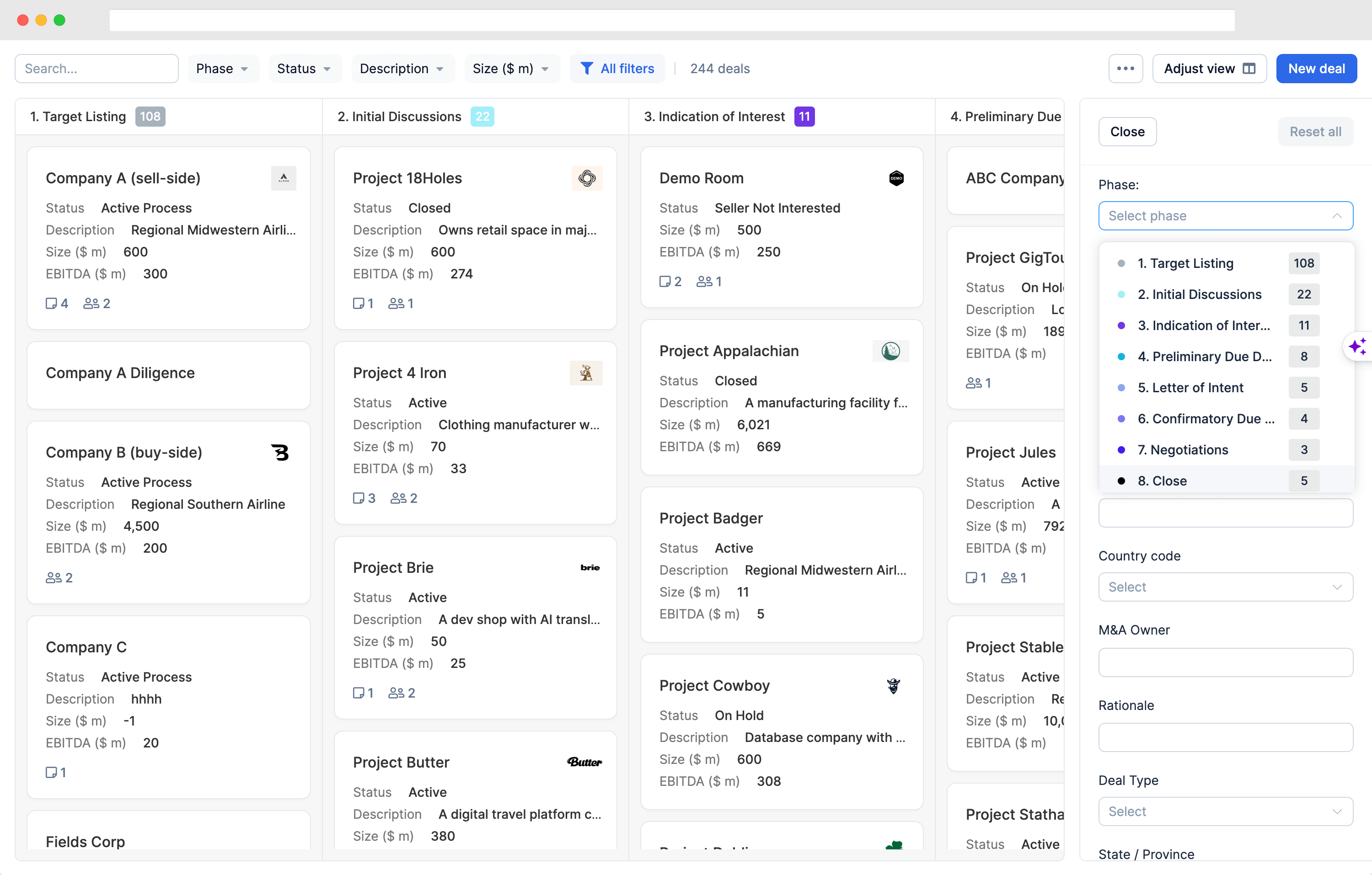Click the Butter logo on Project Butter

click(584, 762)
